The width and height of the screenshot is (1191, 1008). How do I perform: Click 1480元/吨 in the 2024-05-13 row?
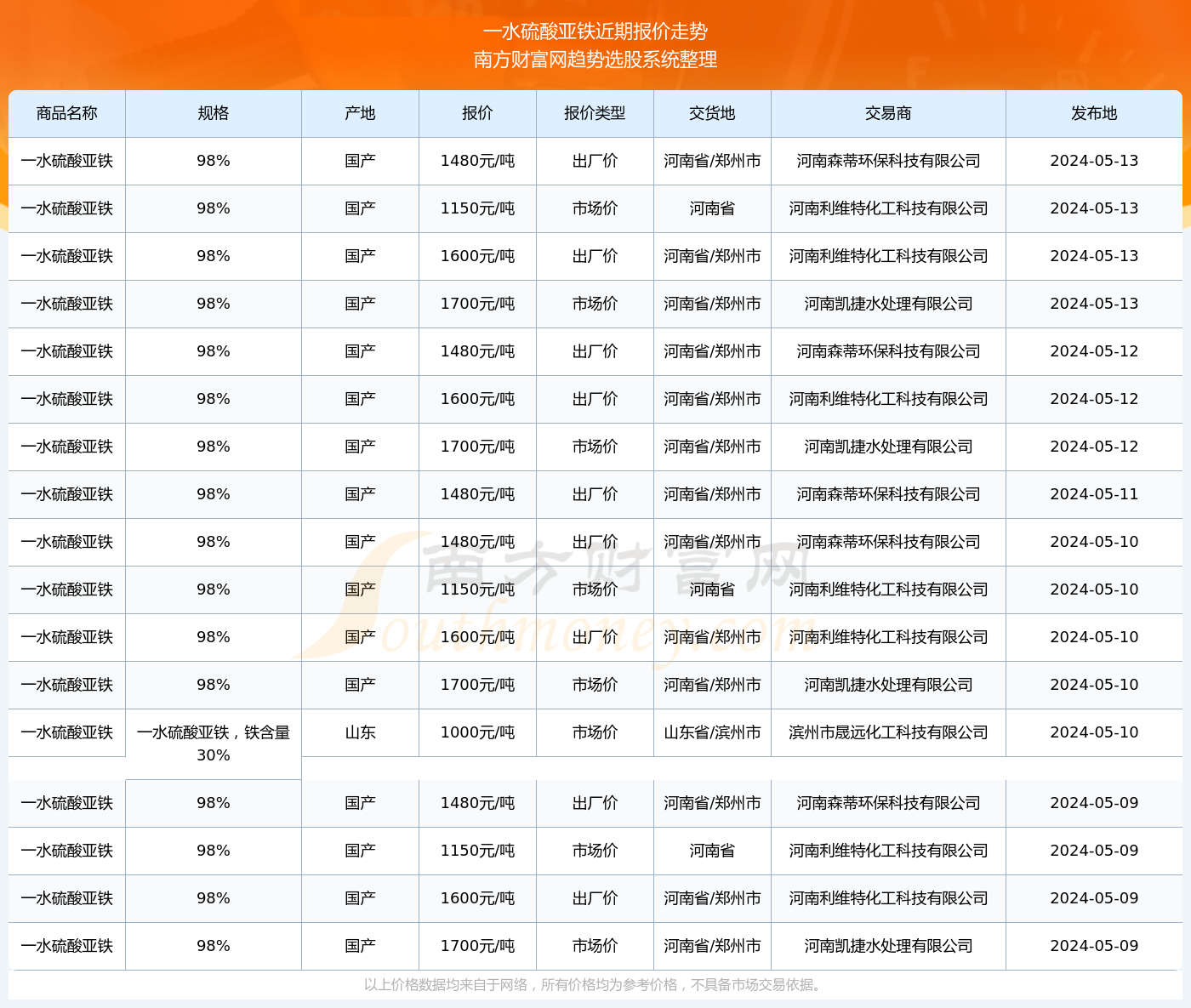(477, 161)
